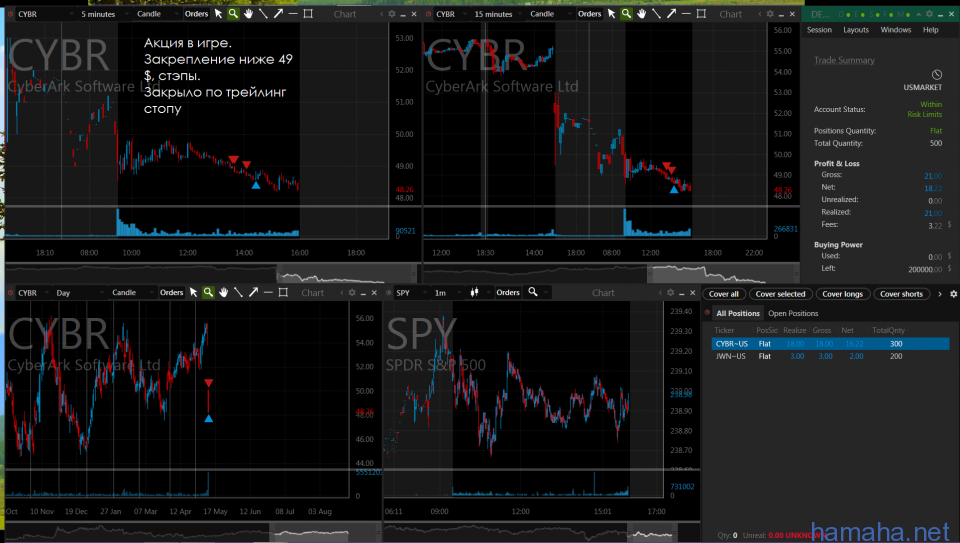Open the Windows menu

[x=896, y=29]
